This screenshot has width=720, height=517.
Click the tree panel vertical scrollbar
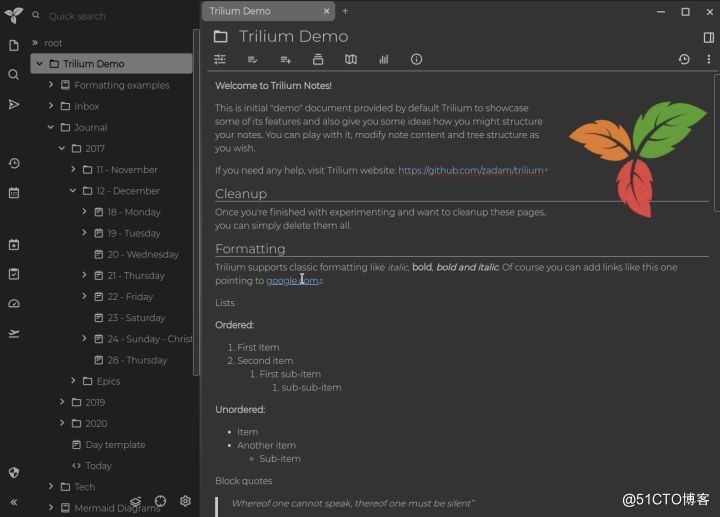[196, 202]
